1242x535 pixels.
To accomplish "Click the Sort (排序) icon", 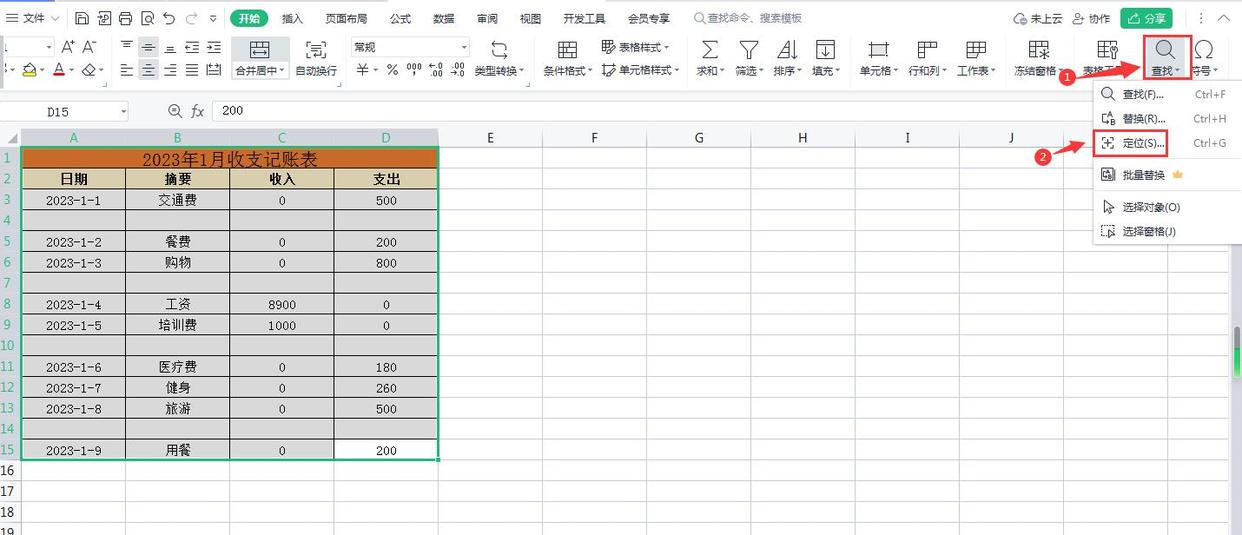I will pyautogui.click(x=787, y=51).
